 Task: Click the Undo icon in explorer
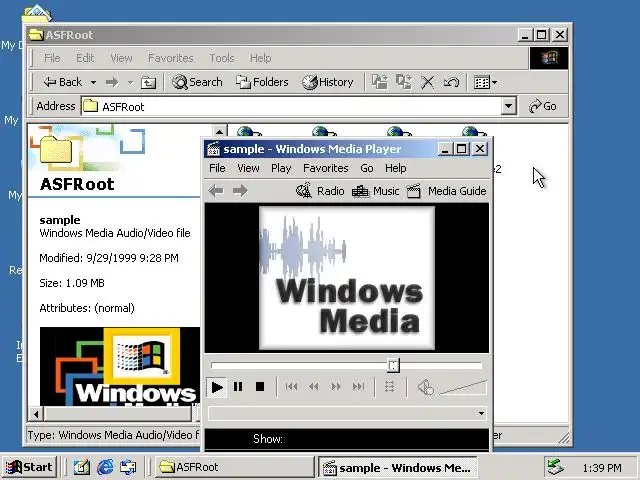coord(451,82)
